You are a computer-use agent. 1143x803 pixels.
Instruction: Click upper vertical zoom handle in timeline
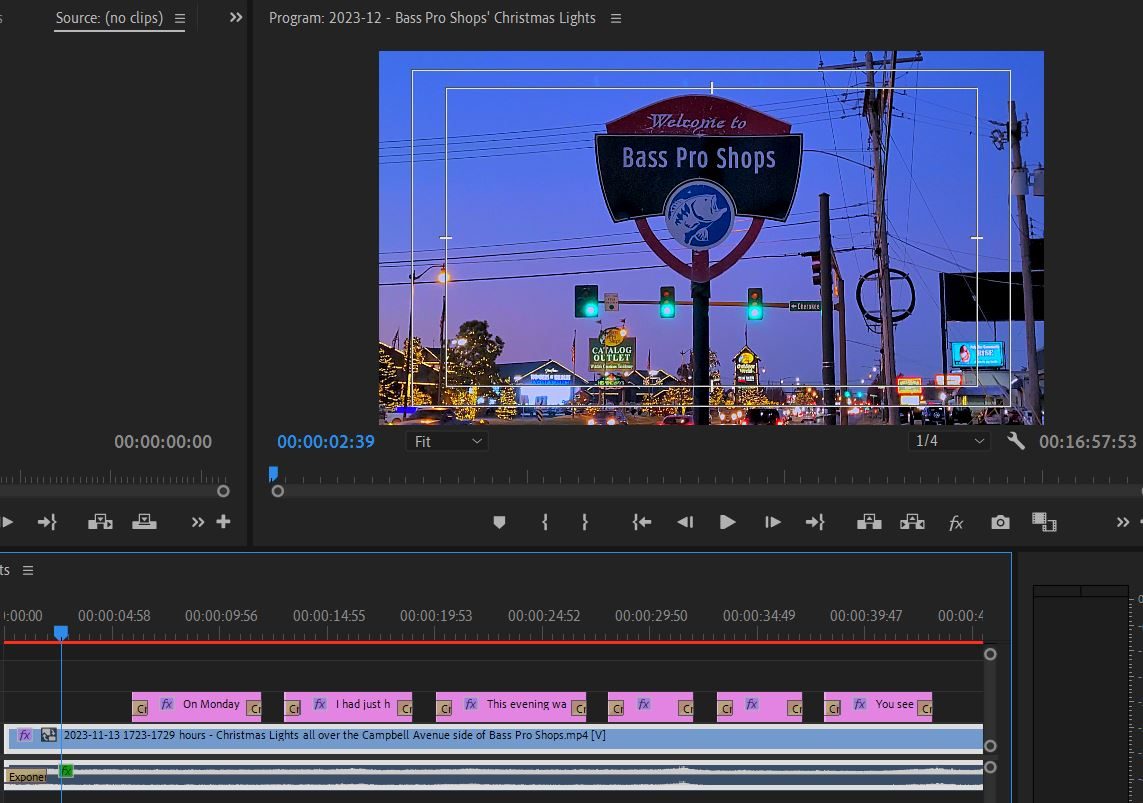[990, 654]
